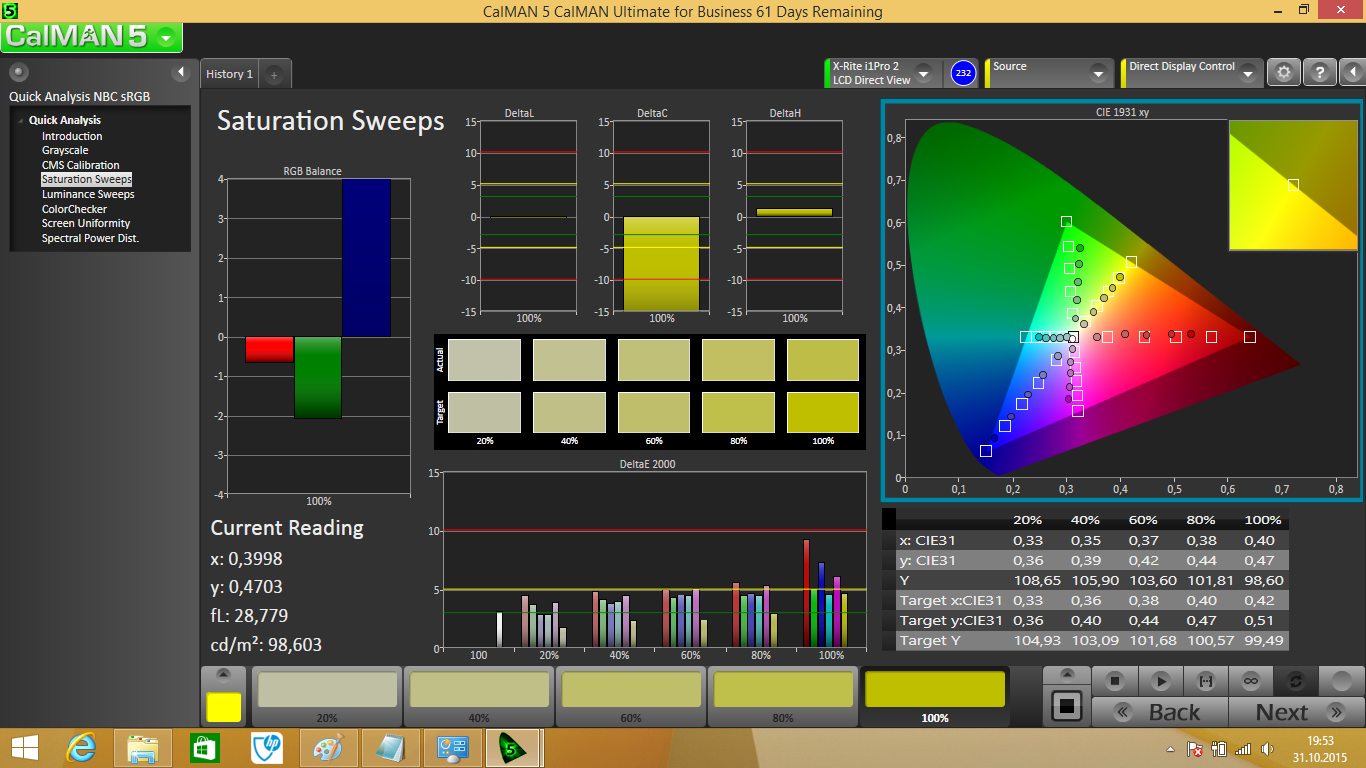Toggle the round pin button in left panel

[19, 72]
